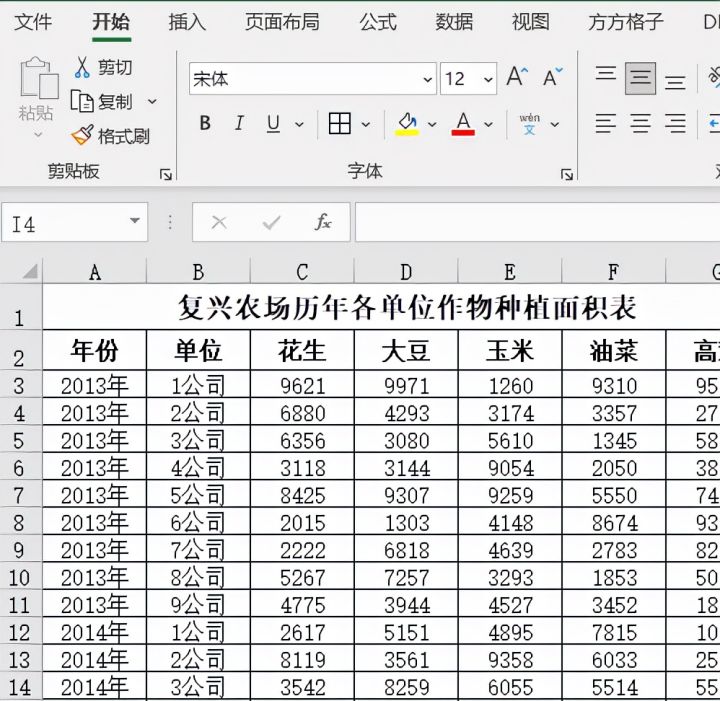Toggle Underline formatting
The height and width of the screenshot is (701, 720).
click(273, 123)
